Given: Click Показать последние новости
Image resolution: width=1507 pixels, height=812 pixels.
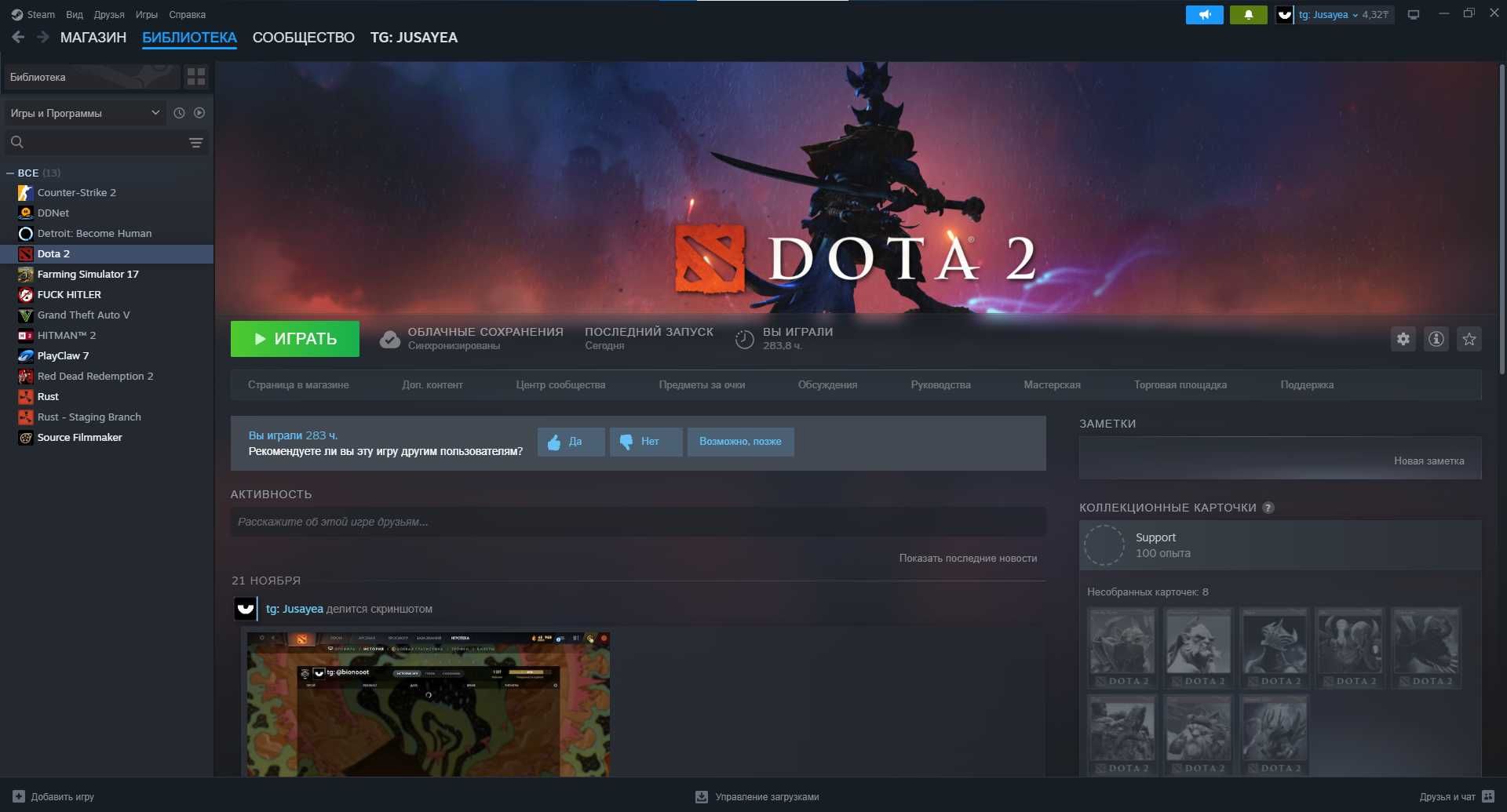Looking at the screenshot, I should [x=968, y=559].
